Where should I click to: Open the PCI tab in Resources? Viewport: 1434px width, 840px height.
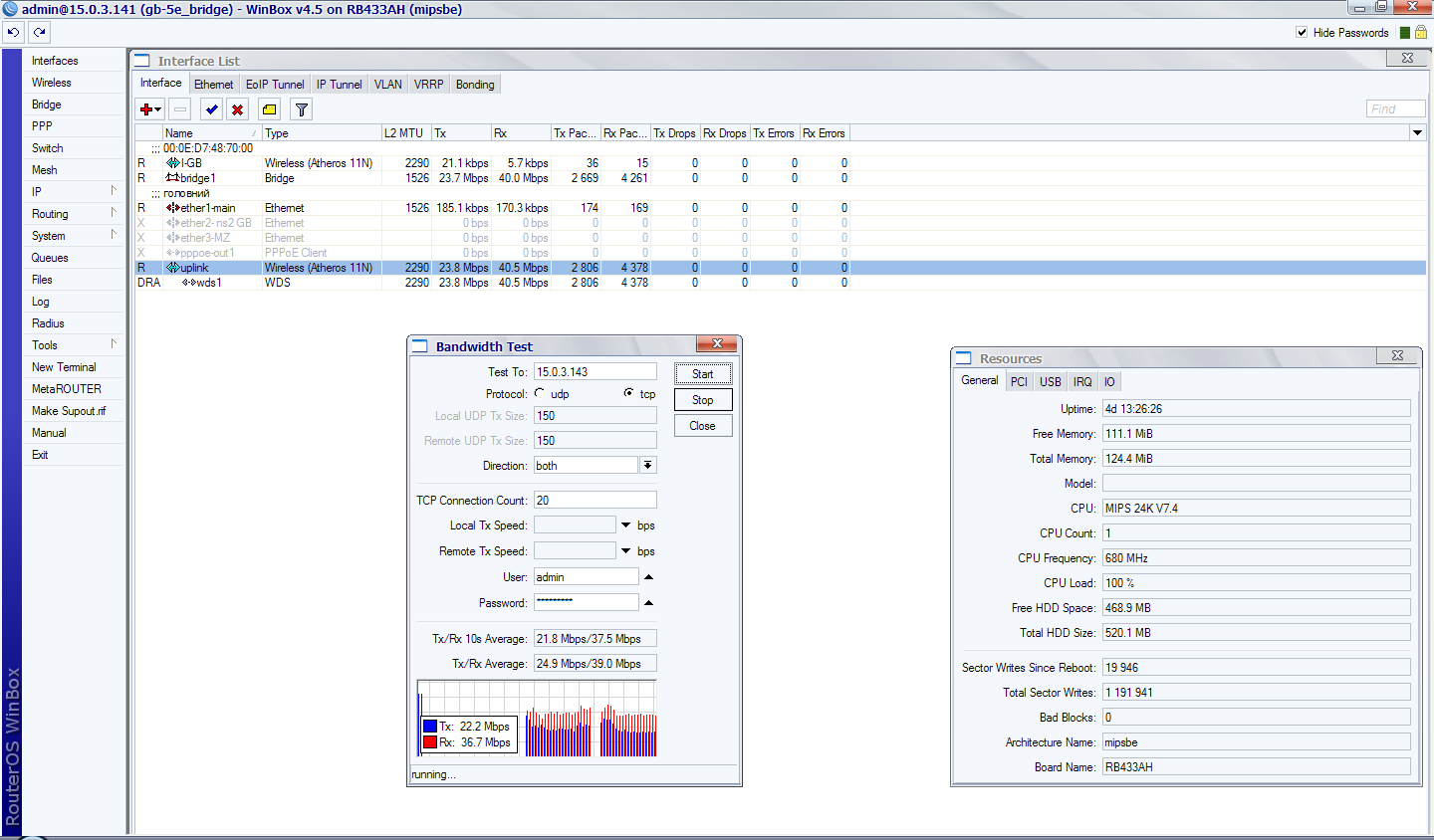(1019, 382)
